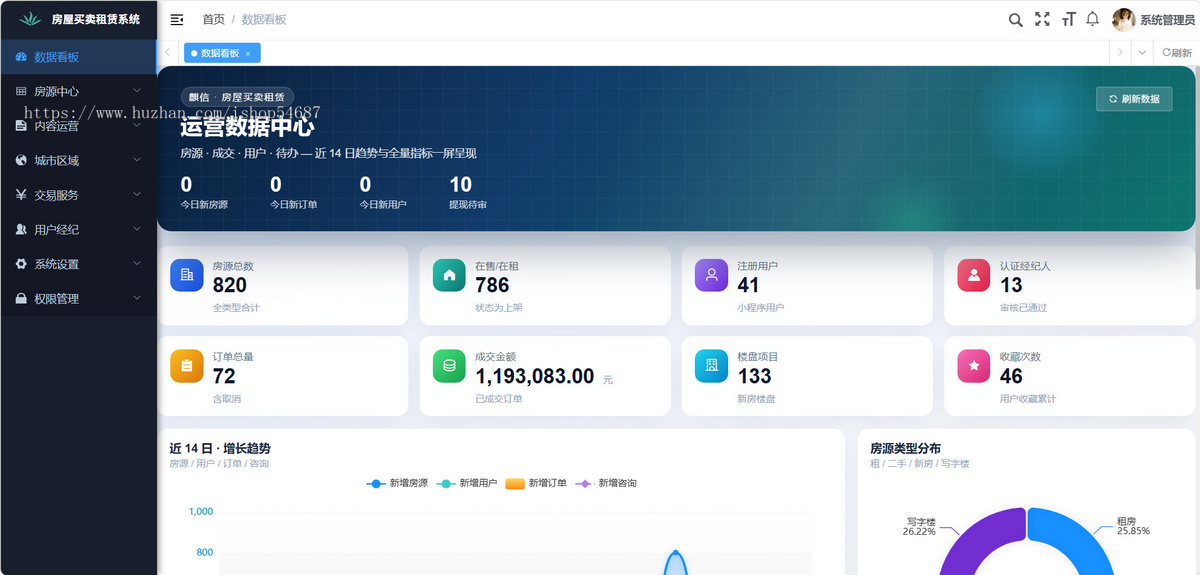Click the chart peak point near 800
The height and width of the screenshot is (575, 1200).
coord(675,552)
